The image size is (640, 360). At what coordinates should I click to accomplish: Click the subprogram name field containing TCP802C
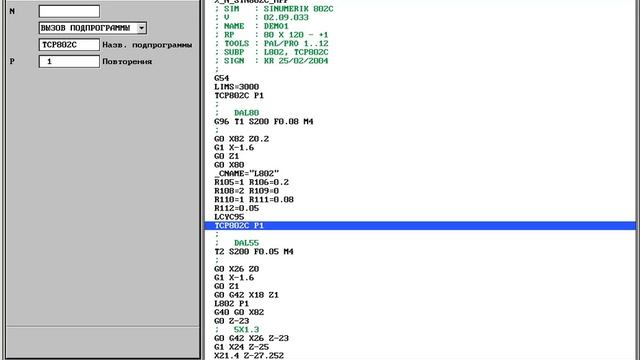point(69,44)
